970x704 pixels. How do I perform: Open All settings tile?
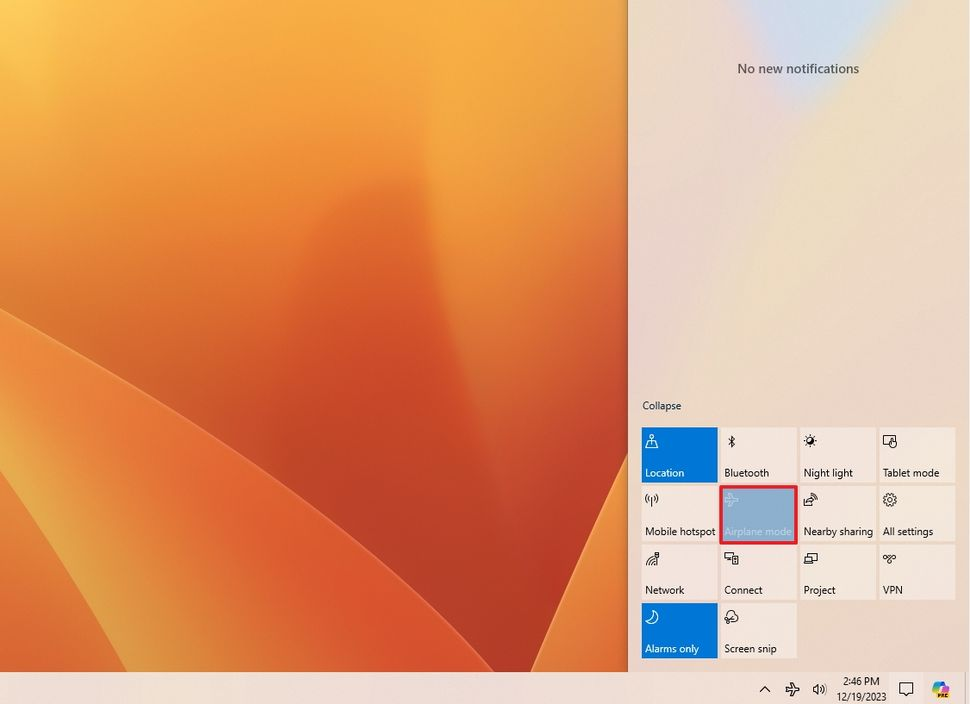pyautogui.click(x=917, y=513)
